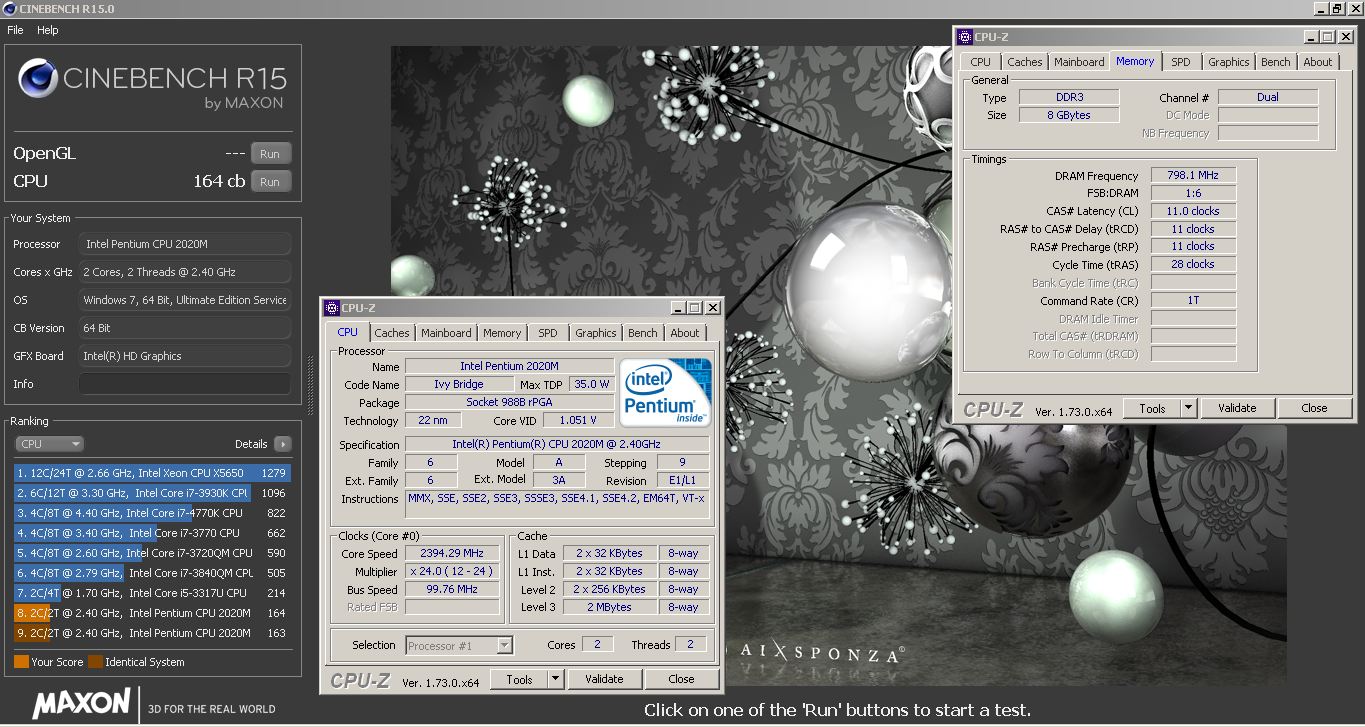
Task: Select Pentium 2020M row scoring 164
Action: [x=152, y=613]
